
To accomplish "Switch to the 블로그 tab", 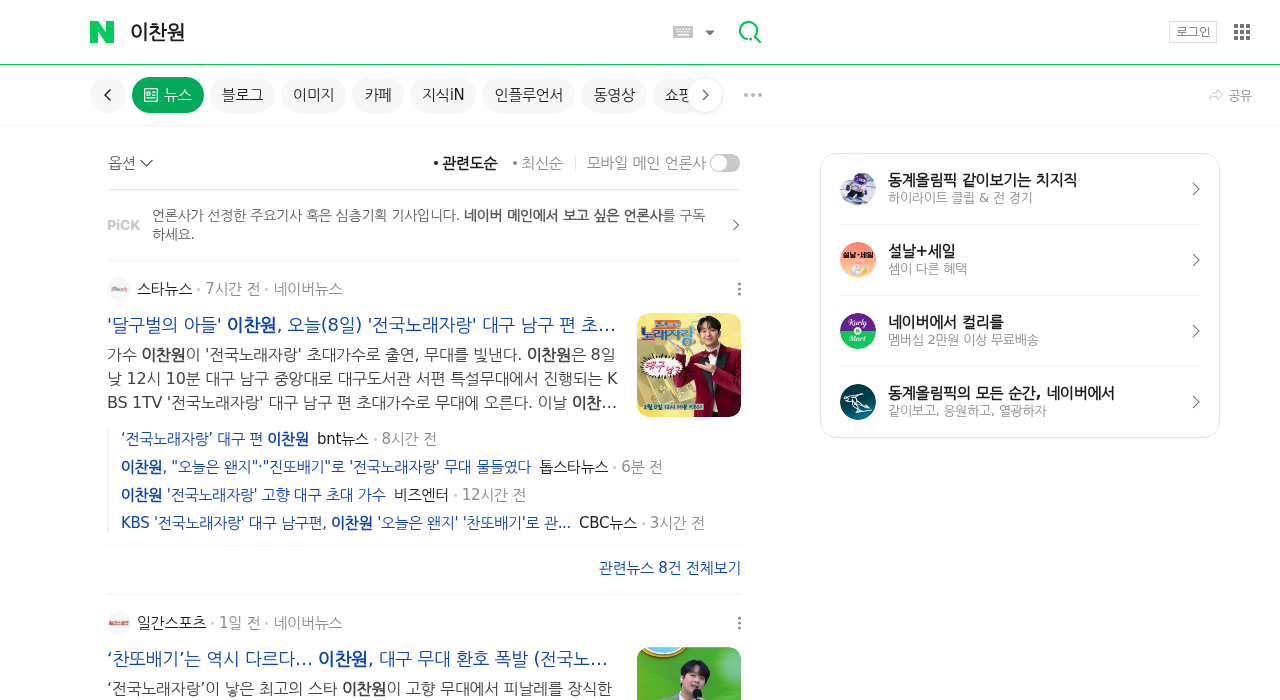I will click(x=241, y=95).
